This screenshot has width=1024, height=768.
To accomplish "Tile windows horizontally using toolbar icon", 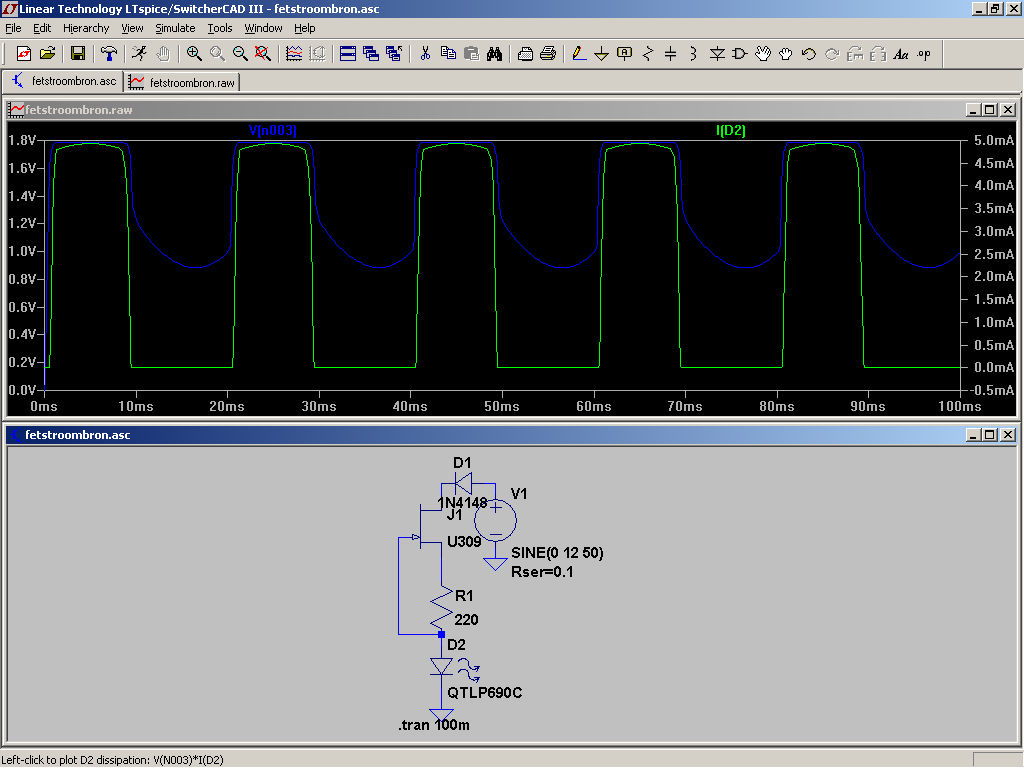I will coord(348,54).
